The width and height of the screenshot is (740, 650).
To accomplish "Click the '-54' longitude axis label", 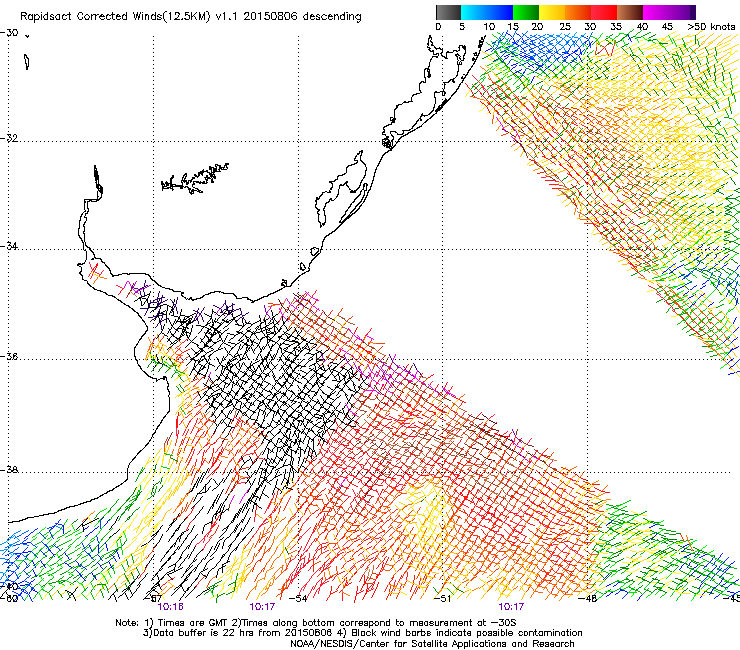I will pos(298,598).
